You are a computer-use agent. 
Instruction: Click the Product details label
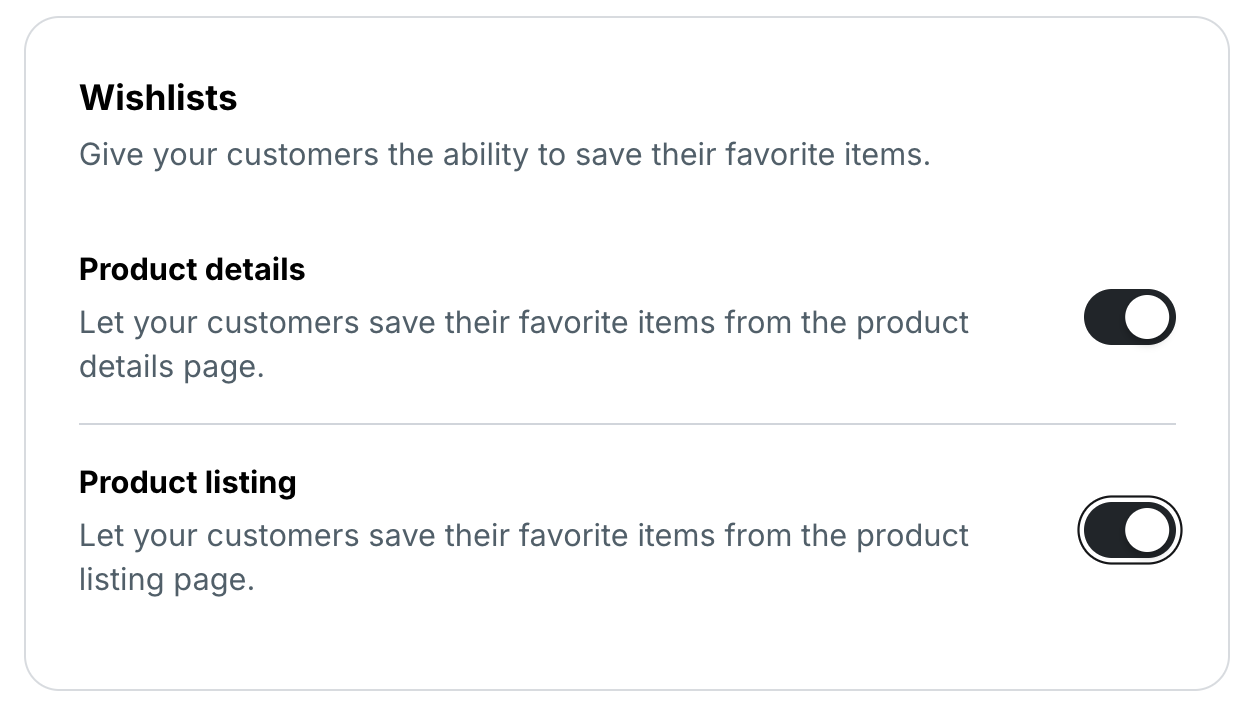192,270
